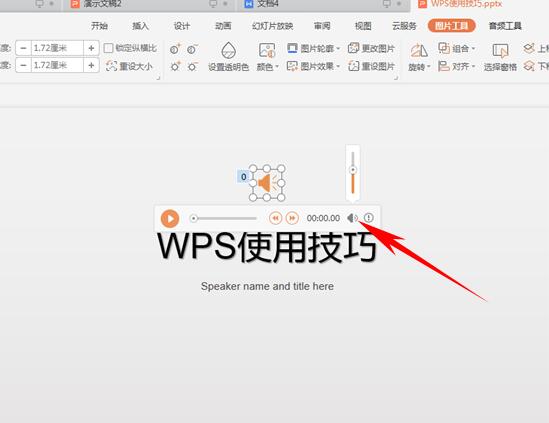This screenshot has width=549, height=423.
Task: Click the height field showing 1.72厘米
Action: [x=57, y=48]
